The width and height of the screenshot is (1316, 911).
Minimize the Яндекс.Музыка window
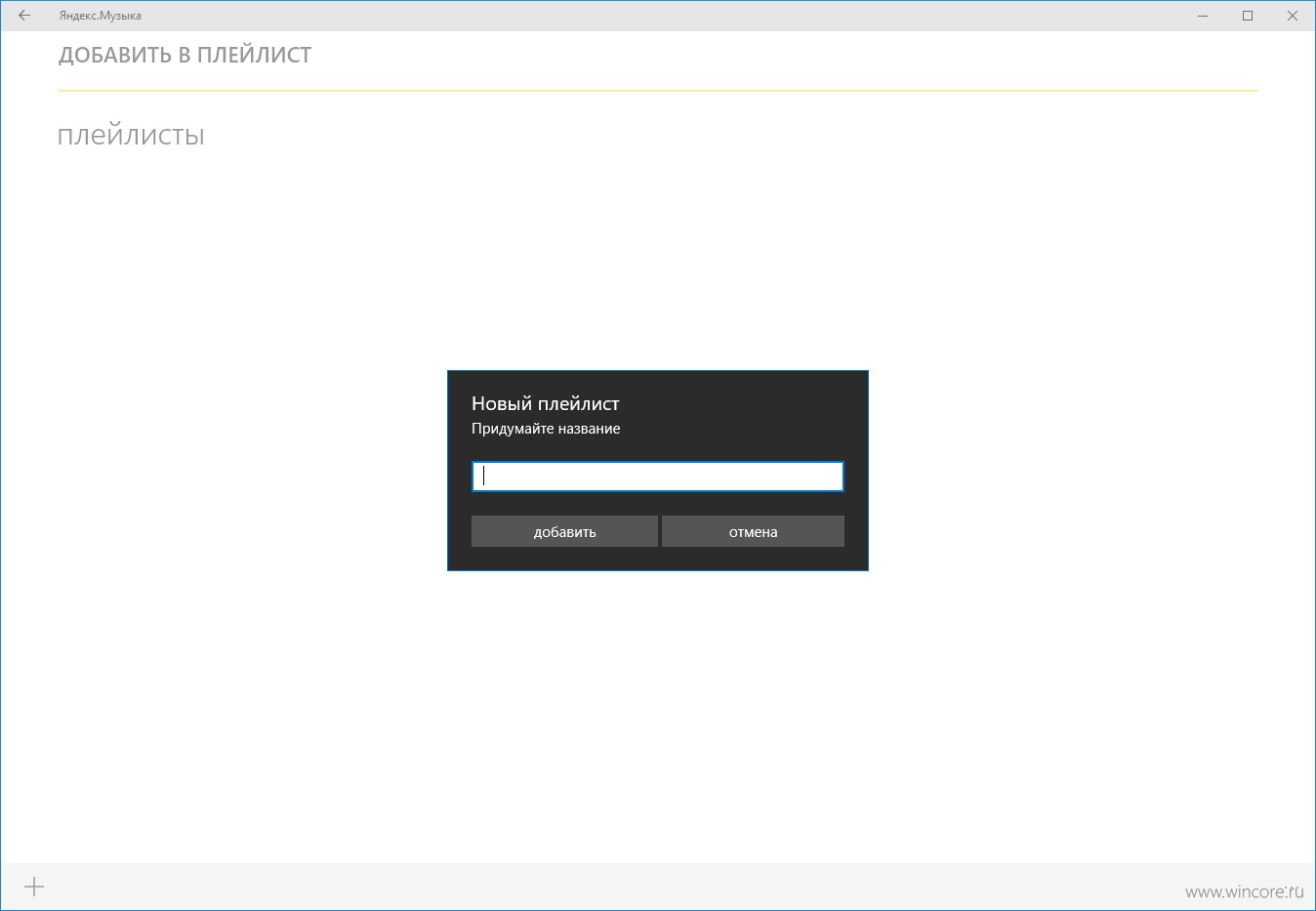click(1203, 16)
